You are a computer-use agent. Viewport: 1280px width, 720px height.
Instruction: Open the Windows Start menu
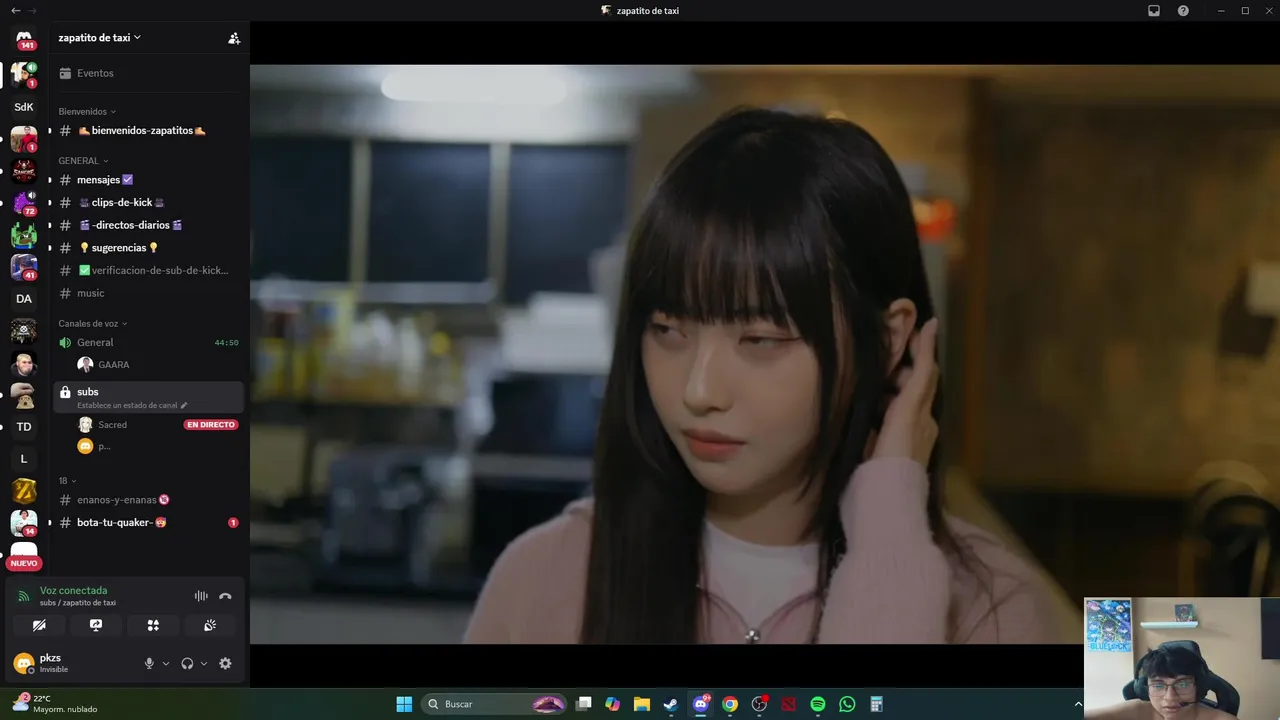tap(404, 704)
